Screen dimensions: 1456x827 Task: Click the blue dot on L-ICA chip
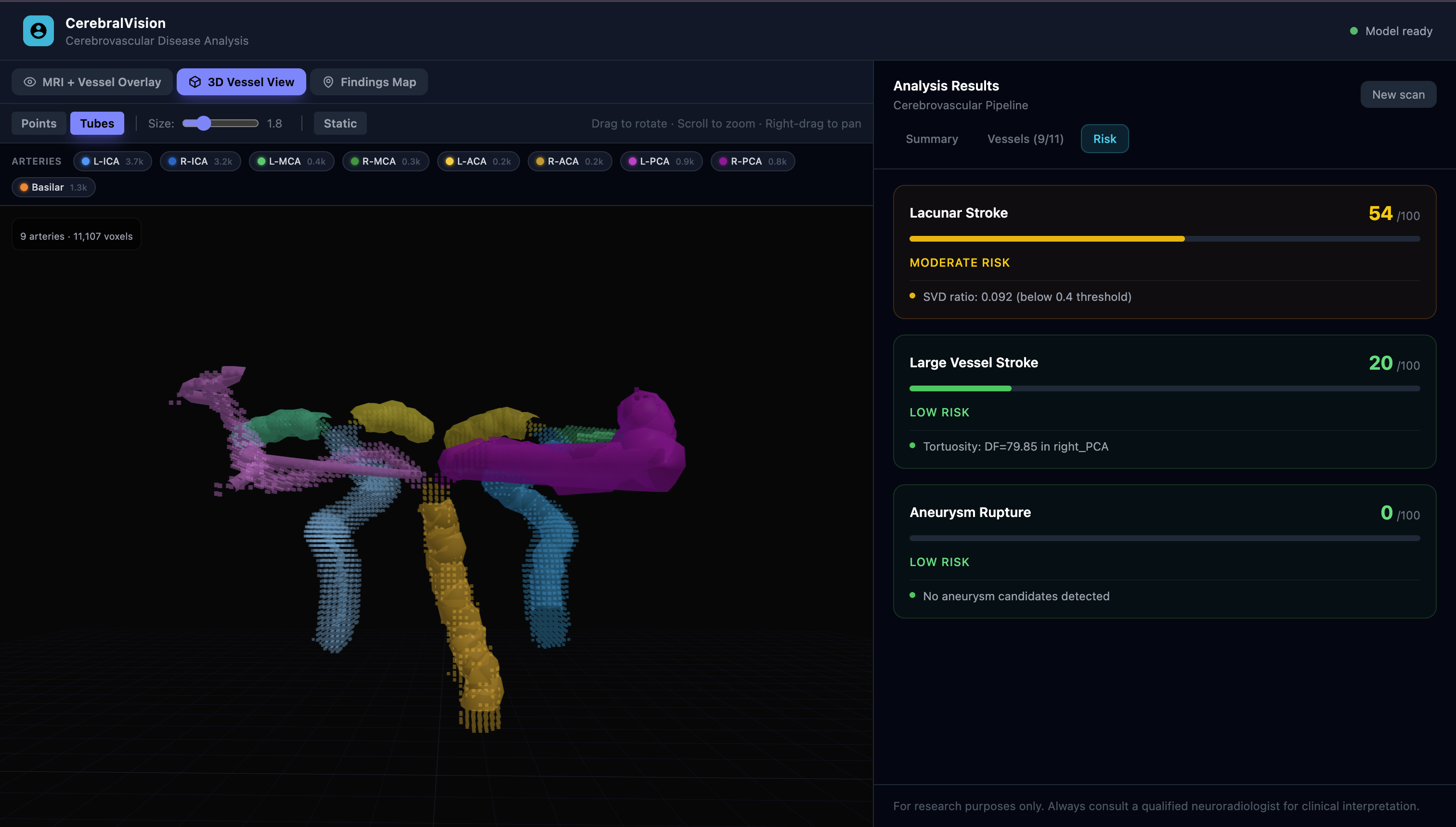point(85,161)
